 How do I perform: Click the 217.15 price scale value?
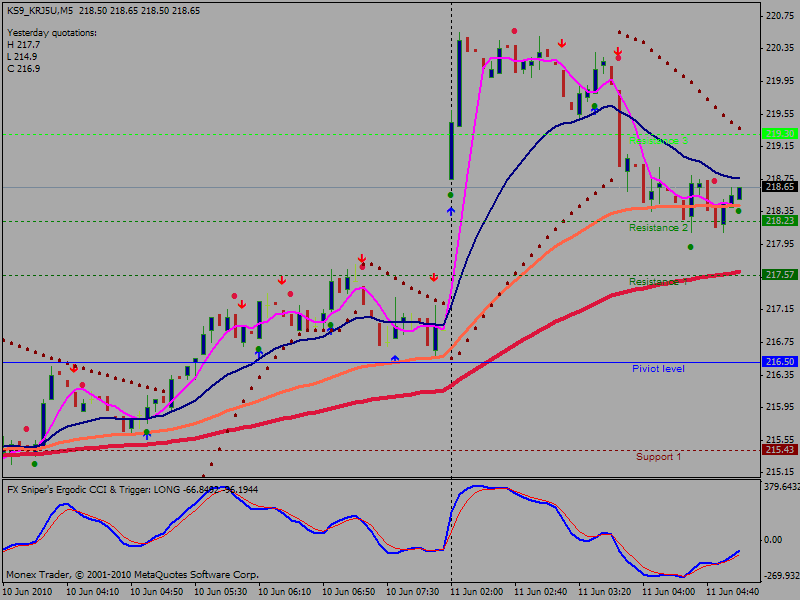pos(780,309)
